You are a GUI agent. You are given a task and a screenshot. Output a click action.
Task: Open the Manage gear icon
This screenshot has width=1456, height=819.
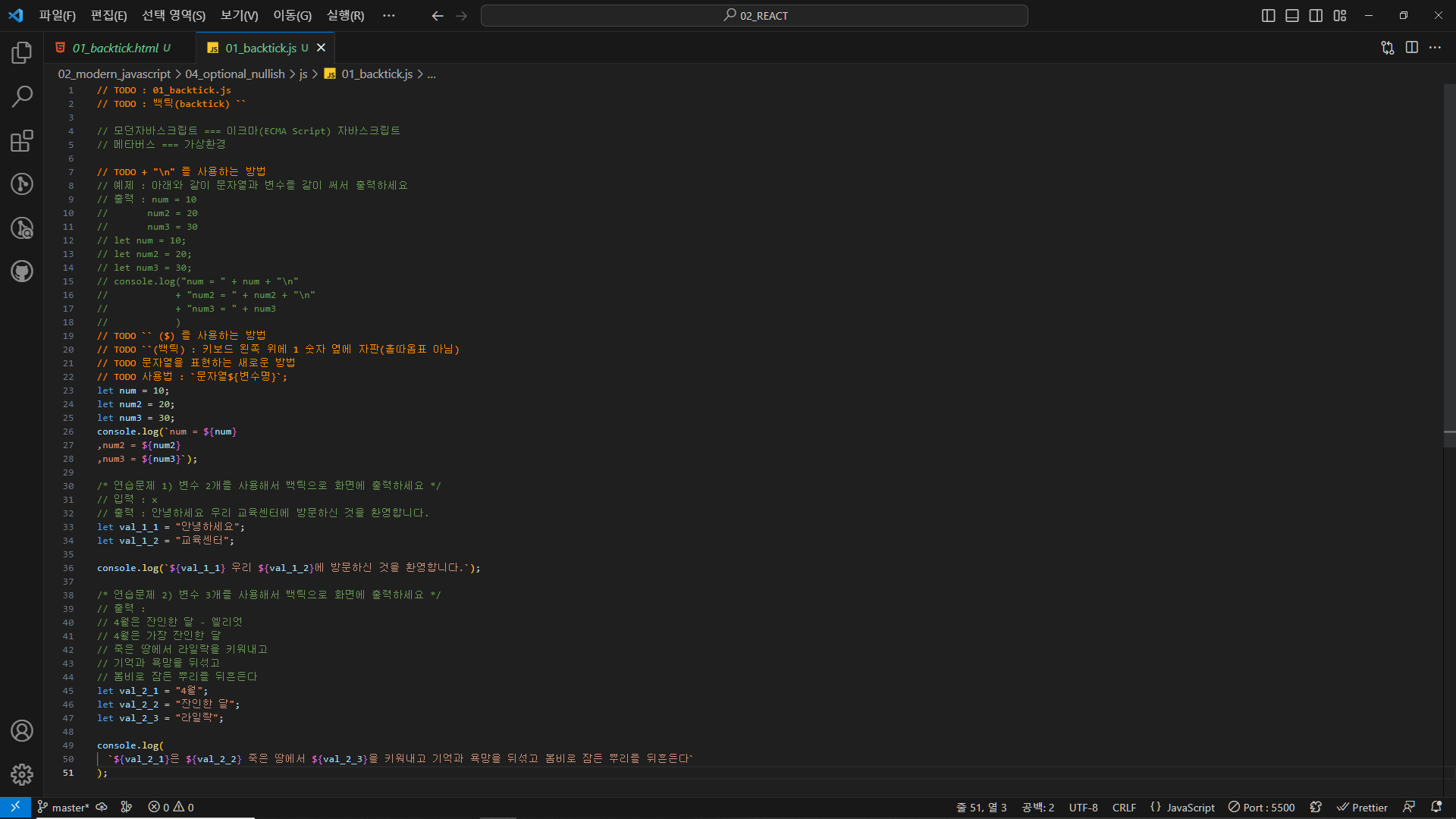[x=21, y=774]
